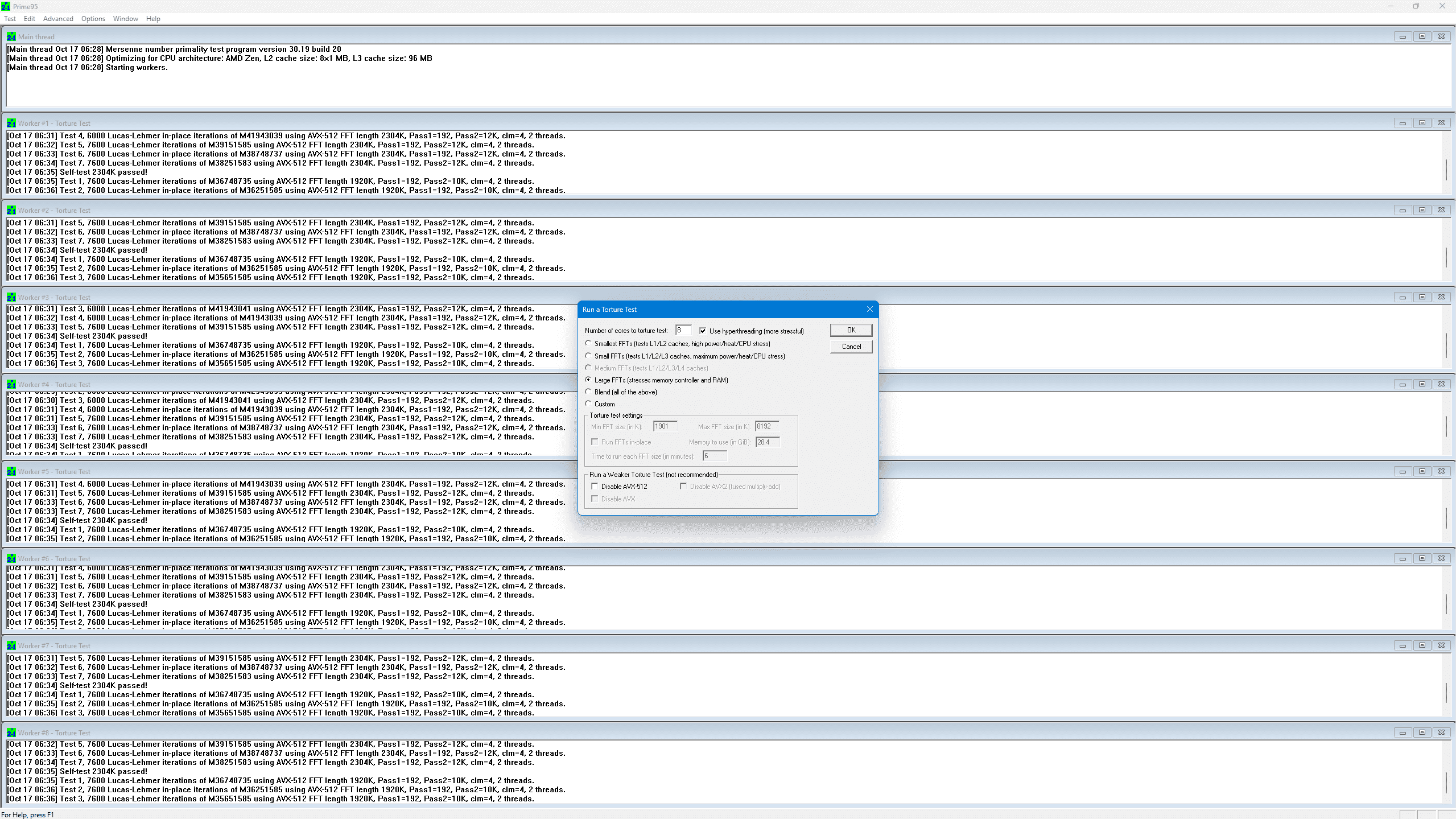This screenshot has height=819, width=1456.
Task: Close the Run a Torture Test dialog
Action: pos(869,309)
